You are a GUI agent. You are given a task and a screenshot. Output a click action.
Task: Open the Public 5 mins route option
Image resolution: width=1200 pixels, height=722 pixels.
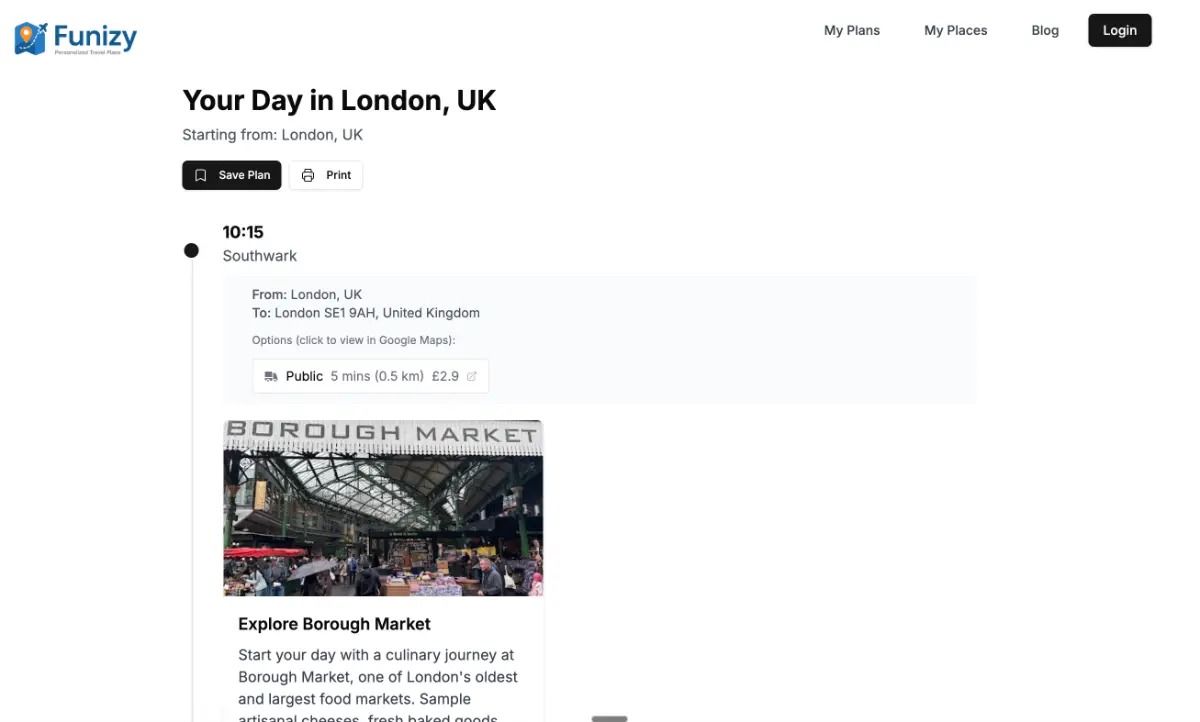370,377
